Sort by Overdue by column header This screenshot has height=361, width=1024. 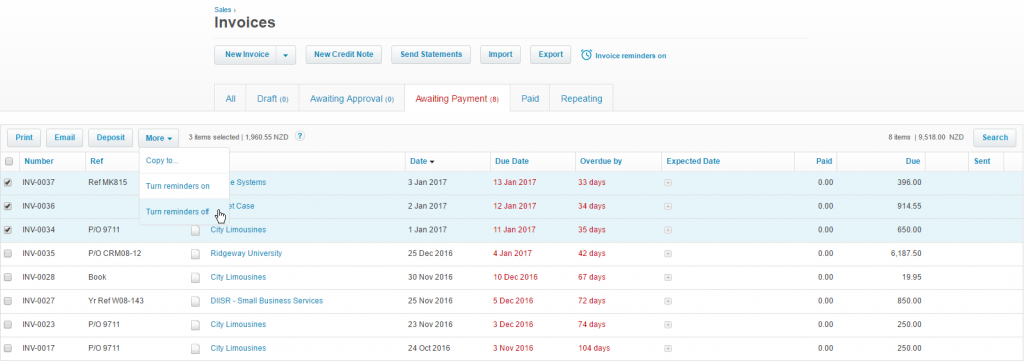pos(600,161)
